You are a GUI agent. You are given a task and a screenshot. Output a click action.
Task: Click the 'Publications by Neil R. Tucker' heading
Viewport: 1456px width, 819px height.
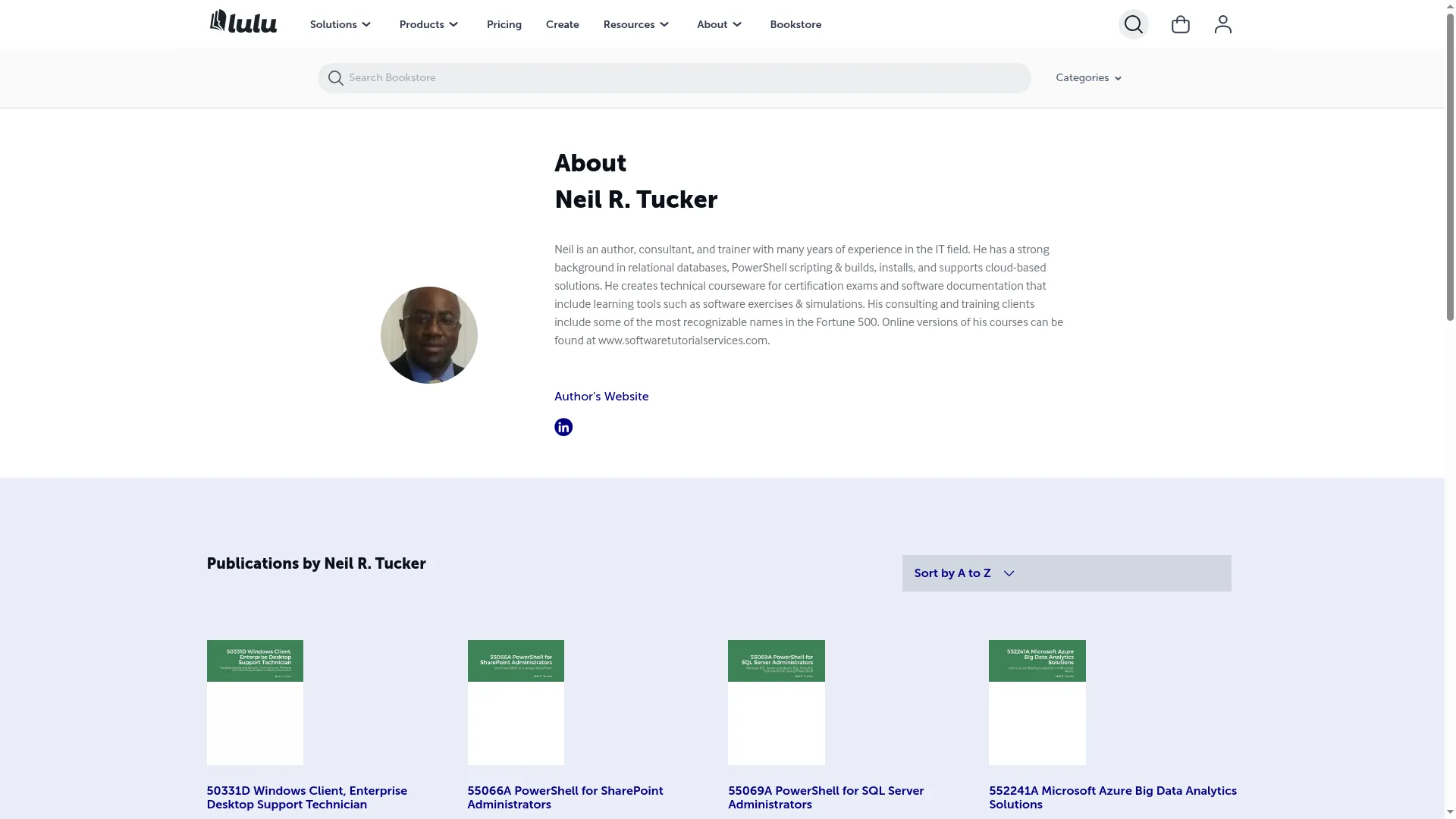(x=316, y=563)
